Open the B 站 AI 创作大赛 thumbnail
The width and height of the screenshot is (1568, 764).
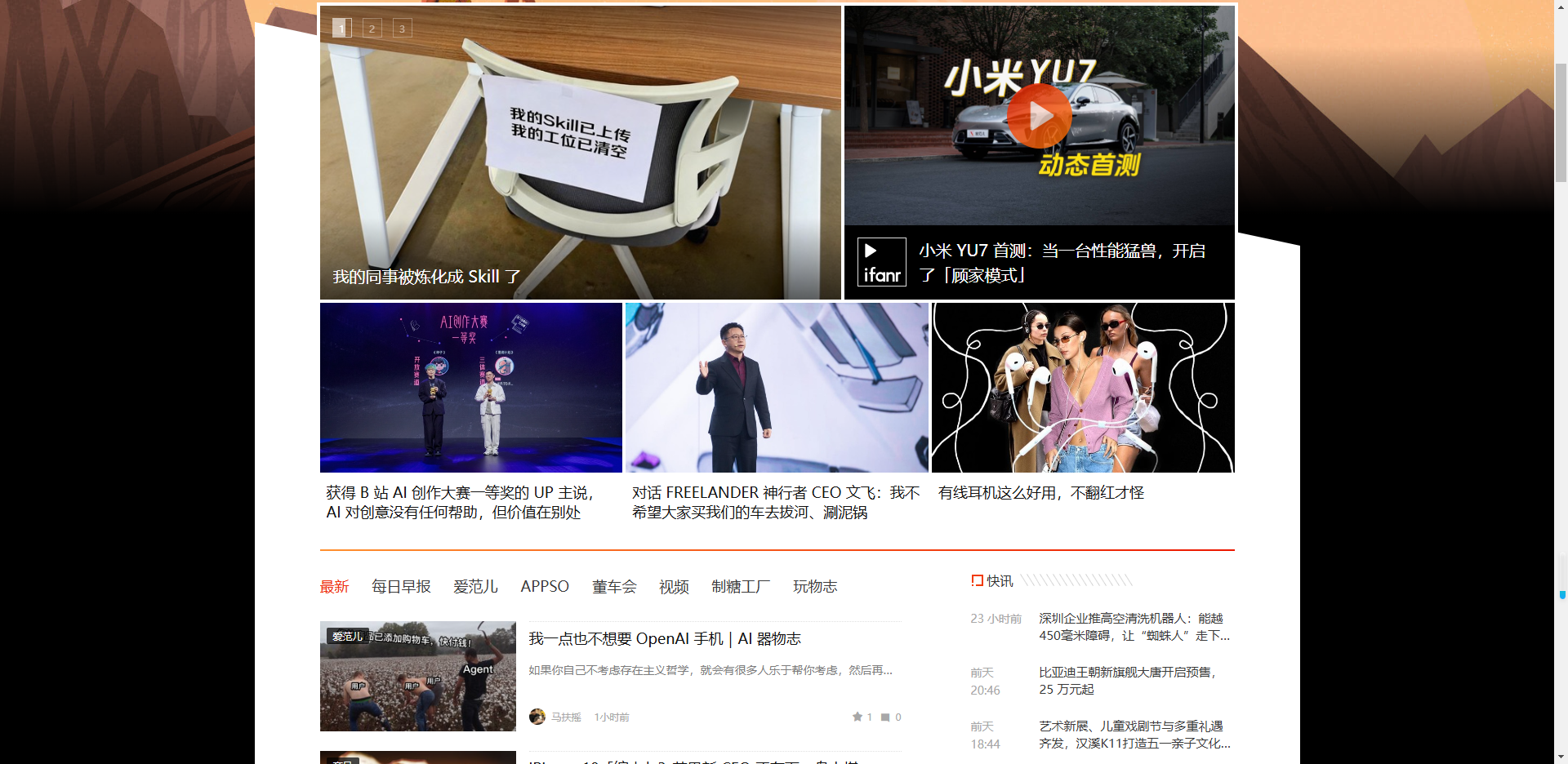tap(471, 388)
